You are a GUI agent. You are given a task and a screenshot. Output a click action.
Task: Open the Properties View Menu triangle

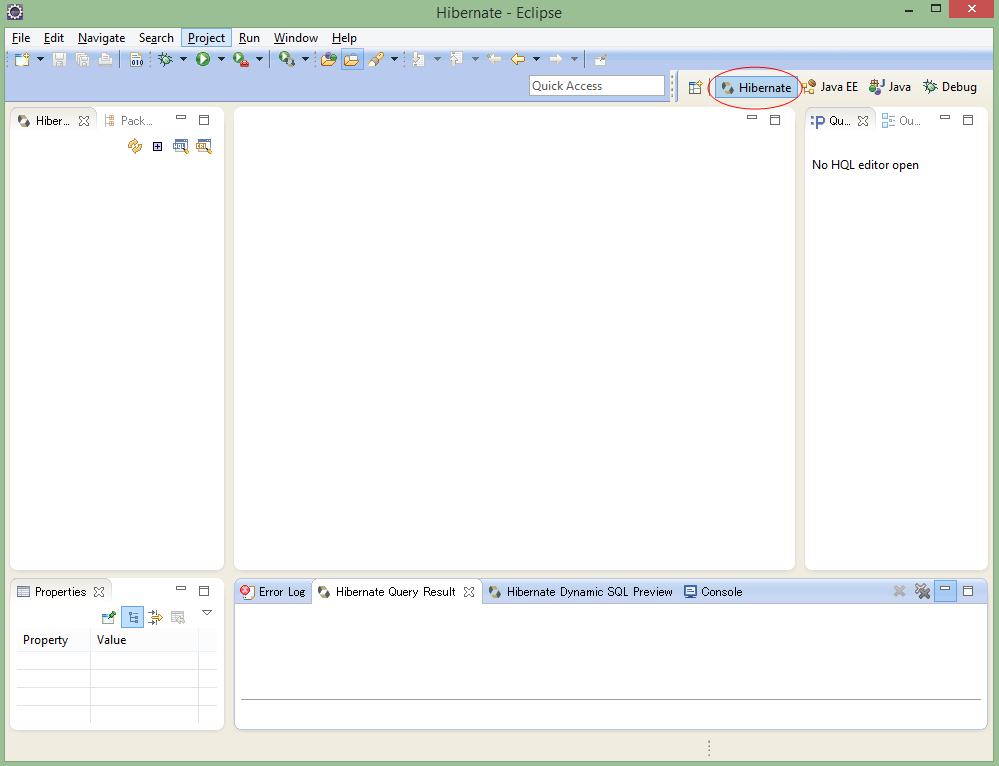tap(206, 612)
